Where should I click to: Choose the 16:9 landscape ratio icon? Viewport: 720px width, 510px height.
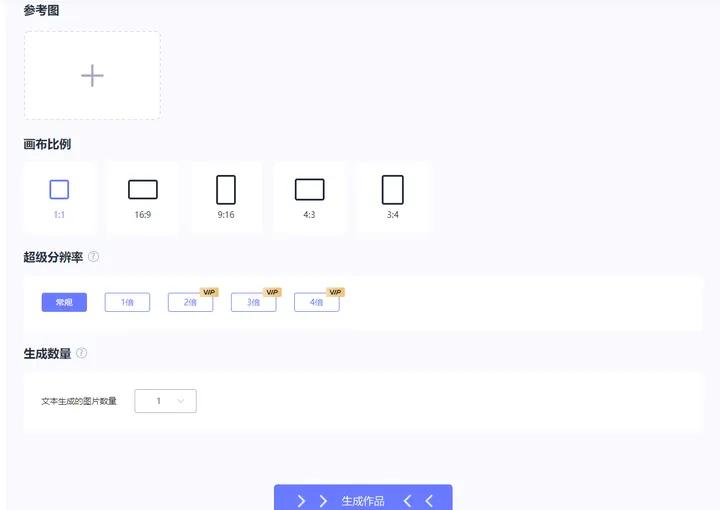(143, 190)
